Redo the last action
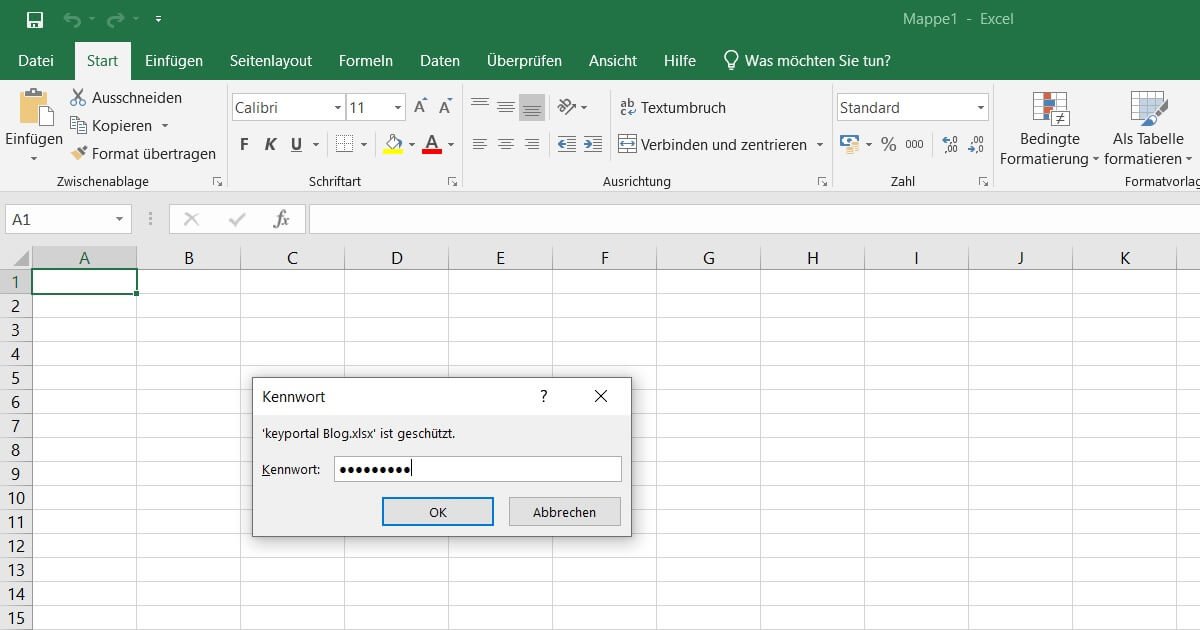The image size is (1200, 630). [115, 19]
